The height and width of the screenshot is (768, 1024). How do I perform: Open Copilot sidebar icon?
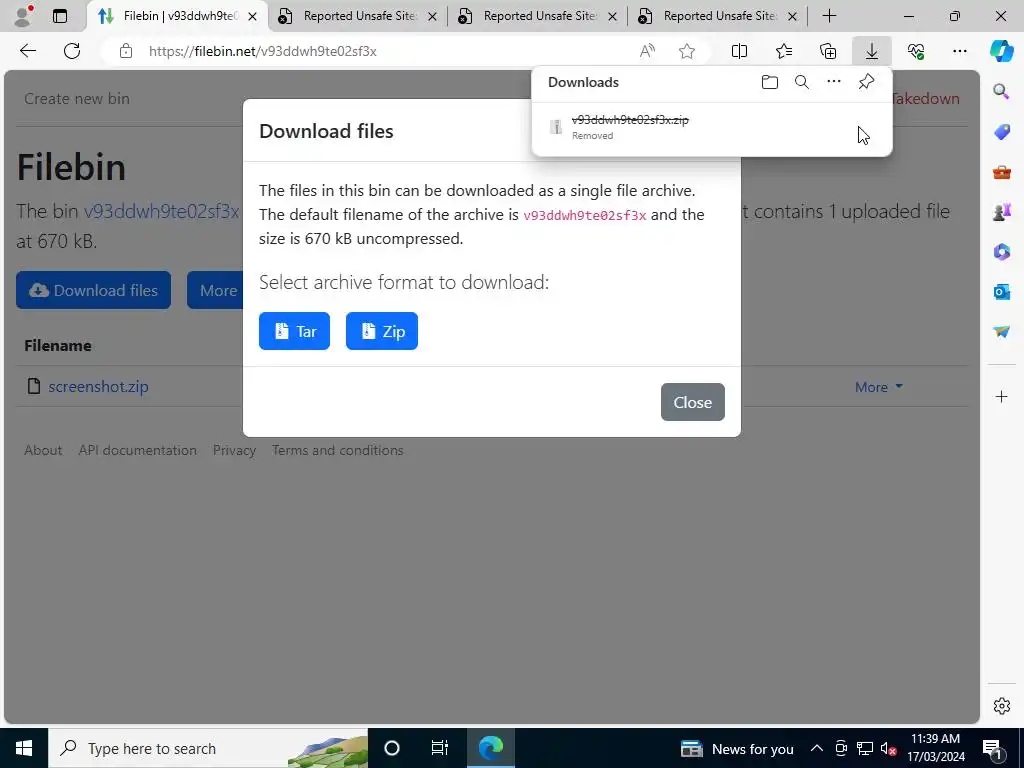tap(1001, 51)
